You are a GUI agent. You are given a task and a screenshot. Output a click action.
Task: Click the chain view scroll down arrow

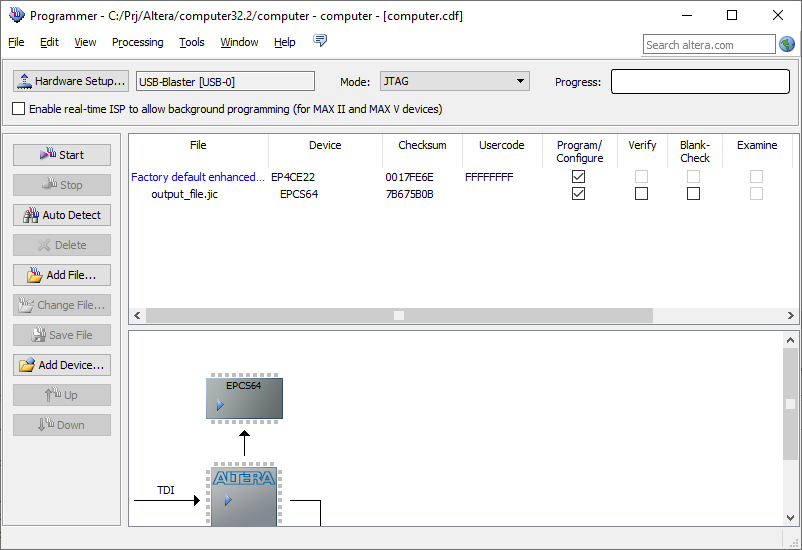(790, 518)
